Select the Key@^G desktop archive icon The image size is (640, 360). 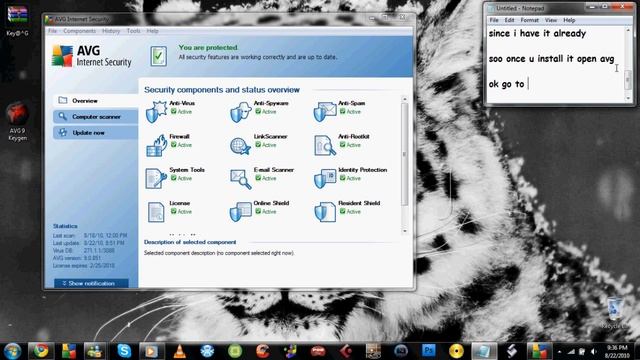pyautogui.click(x=18, y=20)
